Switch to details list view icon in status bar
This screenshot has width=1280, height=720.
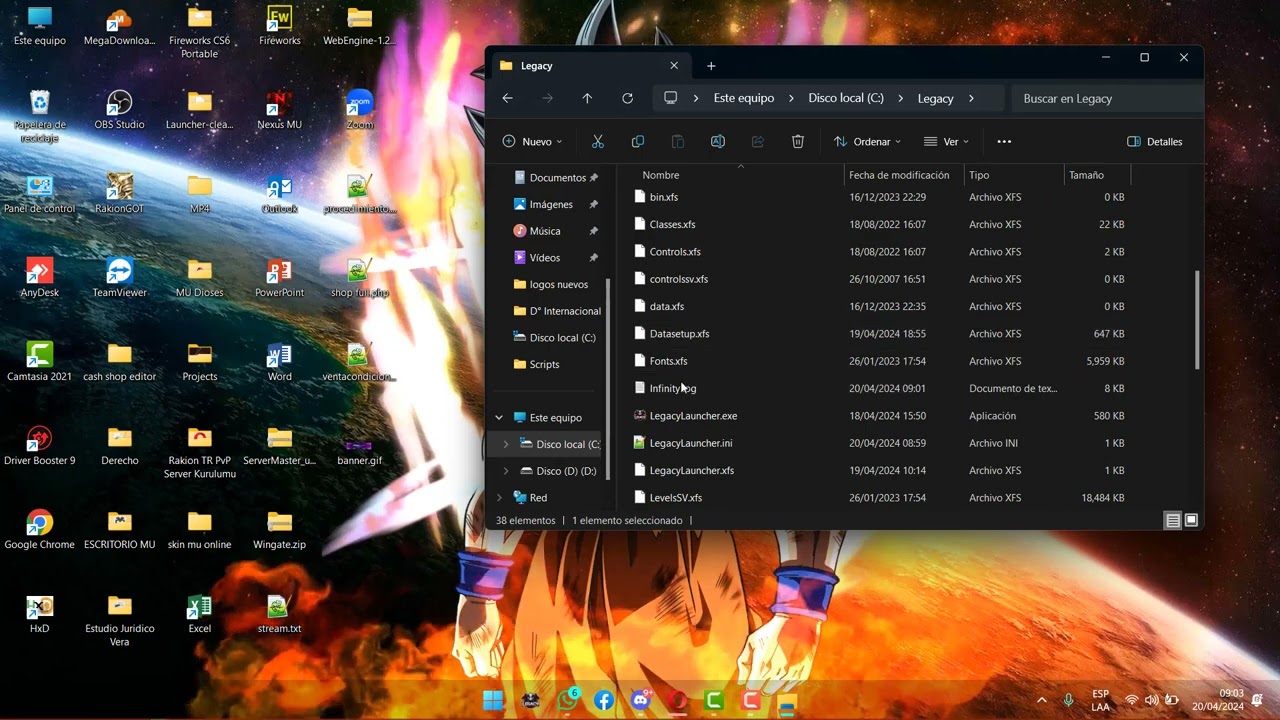point(1173,520)
